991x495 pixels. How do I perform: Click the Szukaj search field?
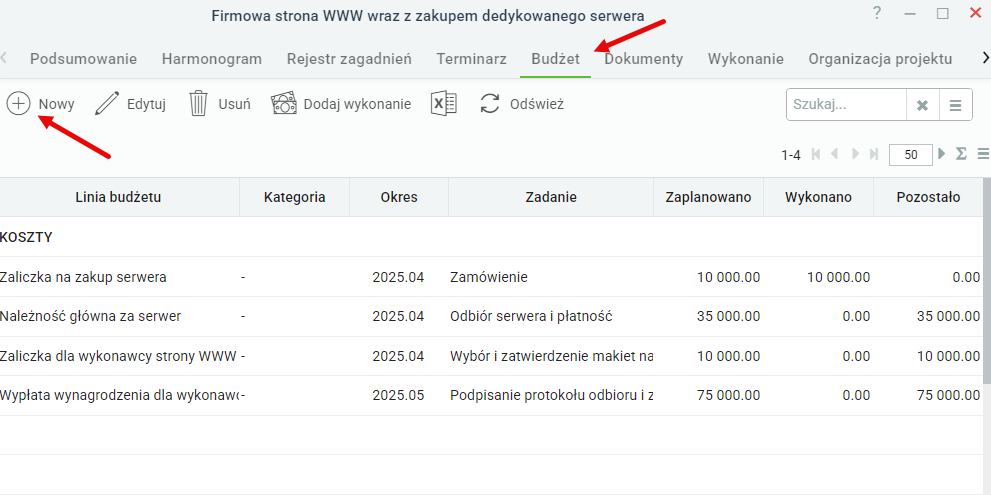[846, 105]
